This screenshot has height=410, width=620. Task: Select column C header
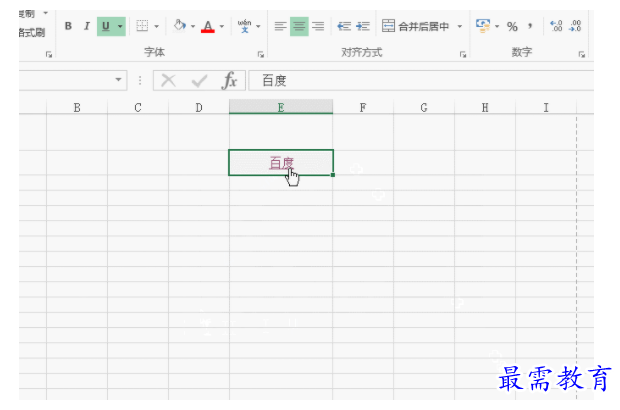coord(138,108)
